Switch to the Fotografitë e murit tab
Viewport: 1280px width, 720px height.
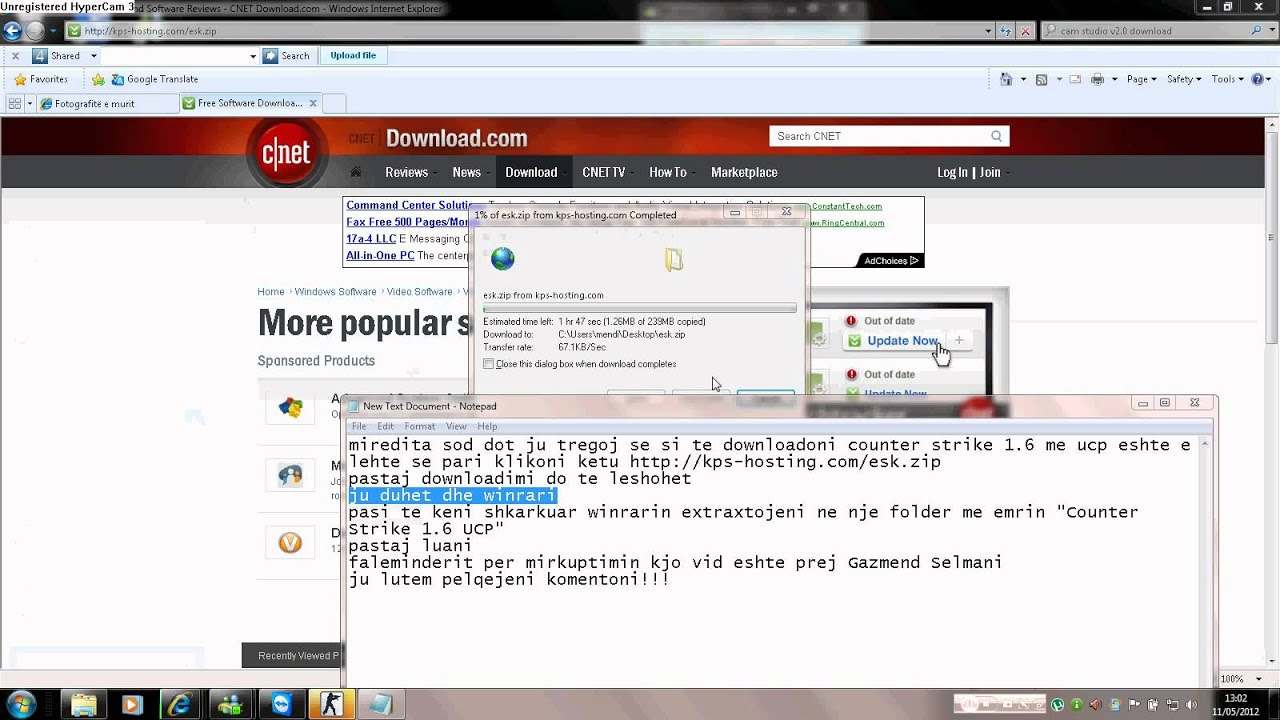point(108,103)
